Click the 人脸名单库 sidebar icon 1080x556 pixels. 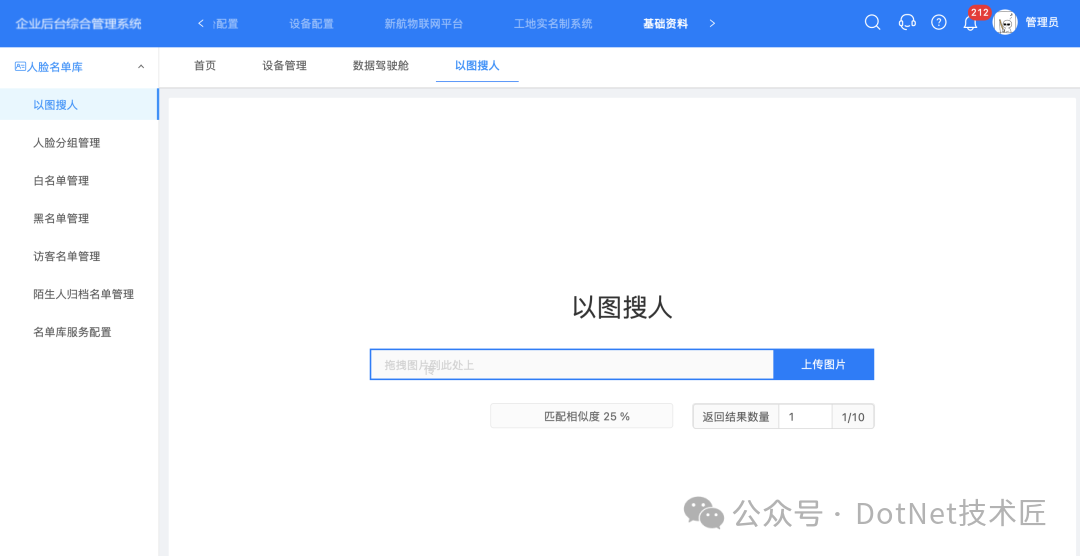point(20,67)
